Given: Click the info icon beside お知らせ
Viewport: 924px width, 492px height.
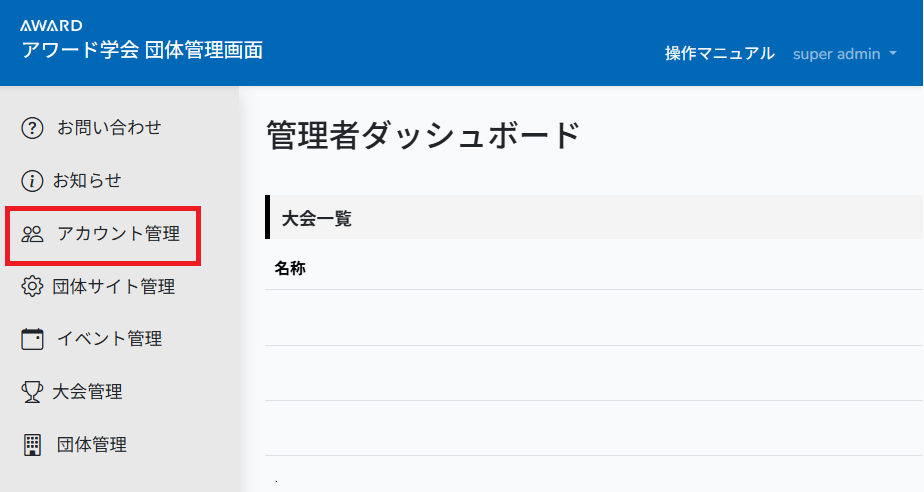Looking at the screenshot, I should click(33, 181).
